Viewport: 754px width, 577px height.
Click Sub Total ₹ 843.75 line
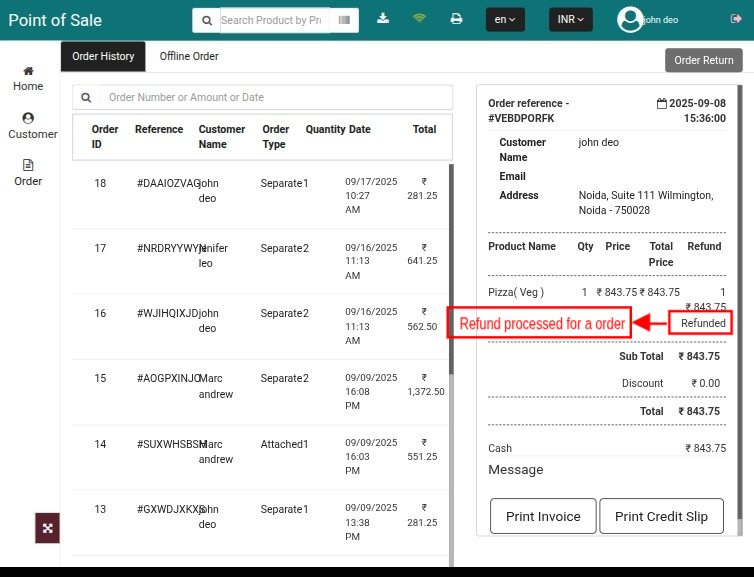click(x=669, y=356)
